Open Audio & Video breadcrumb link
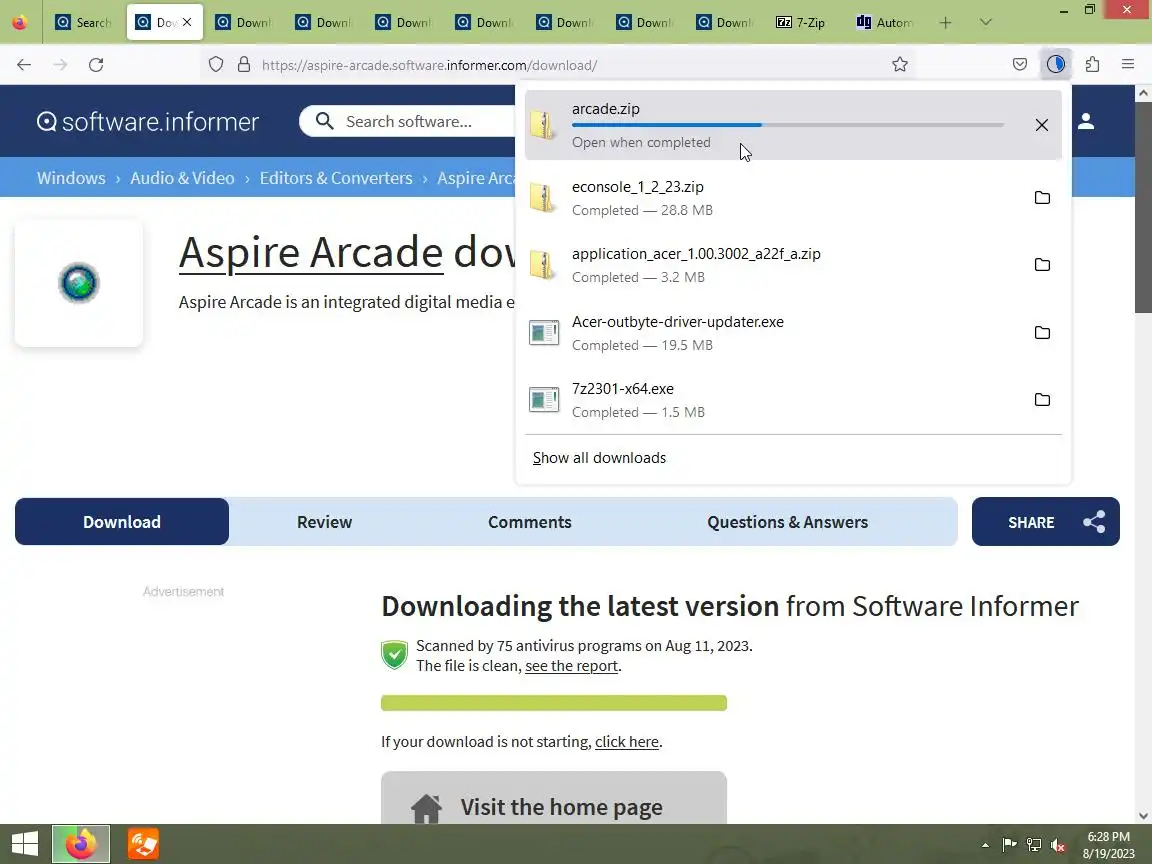Screen dimensions: 1152x864 click(x=182, y=178)
